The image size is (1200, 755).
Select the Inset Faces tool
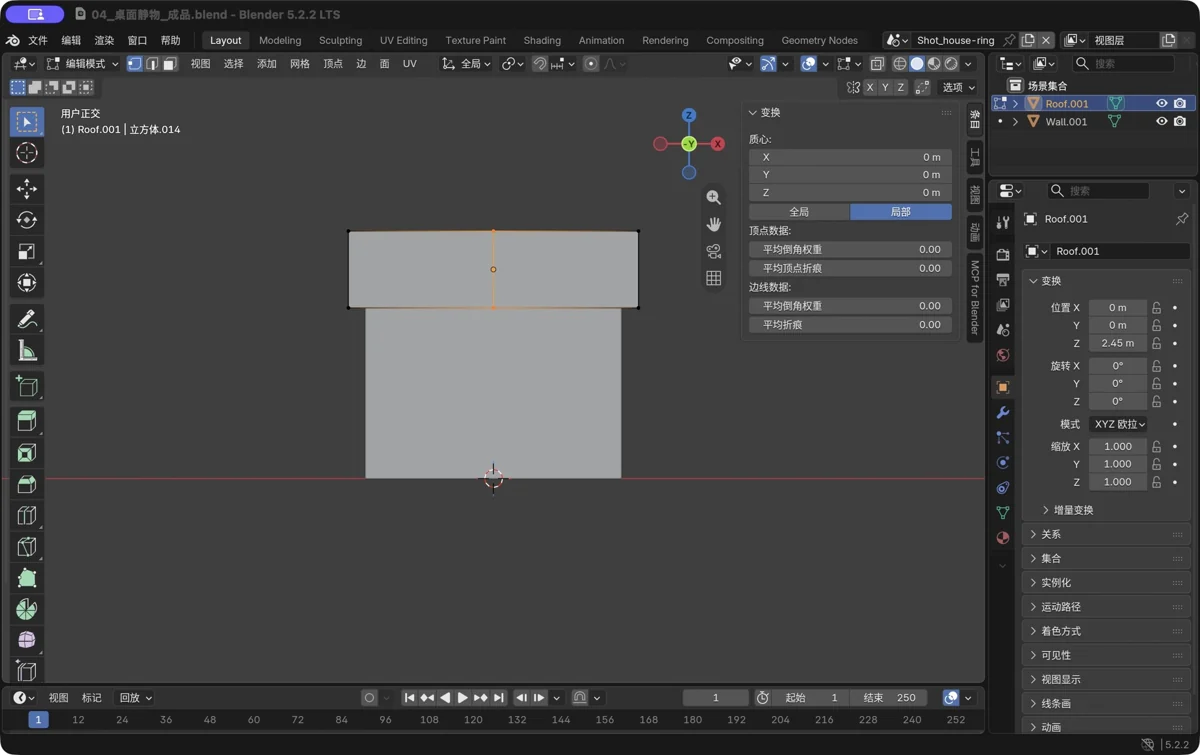(x=27, y=453)
